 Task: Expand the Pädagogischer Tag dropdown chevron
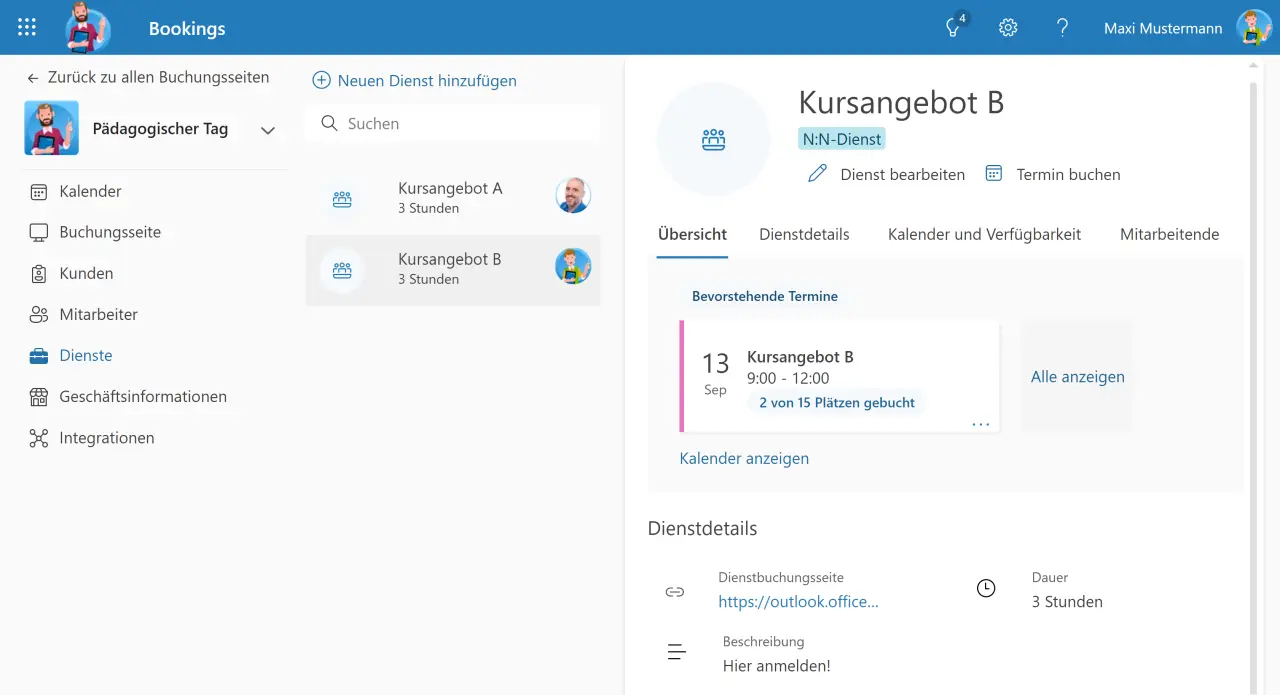pos(267,130)
